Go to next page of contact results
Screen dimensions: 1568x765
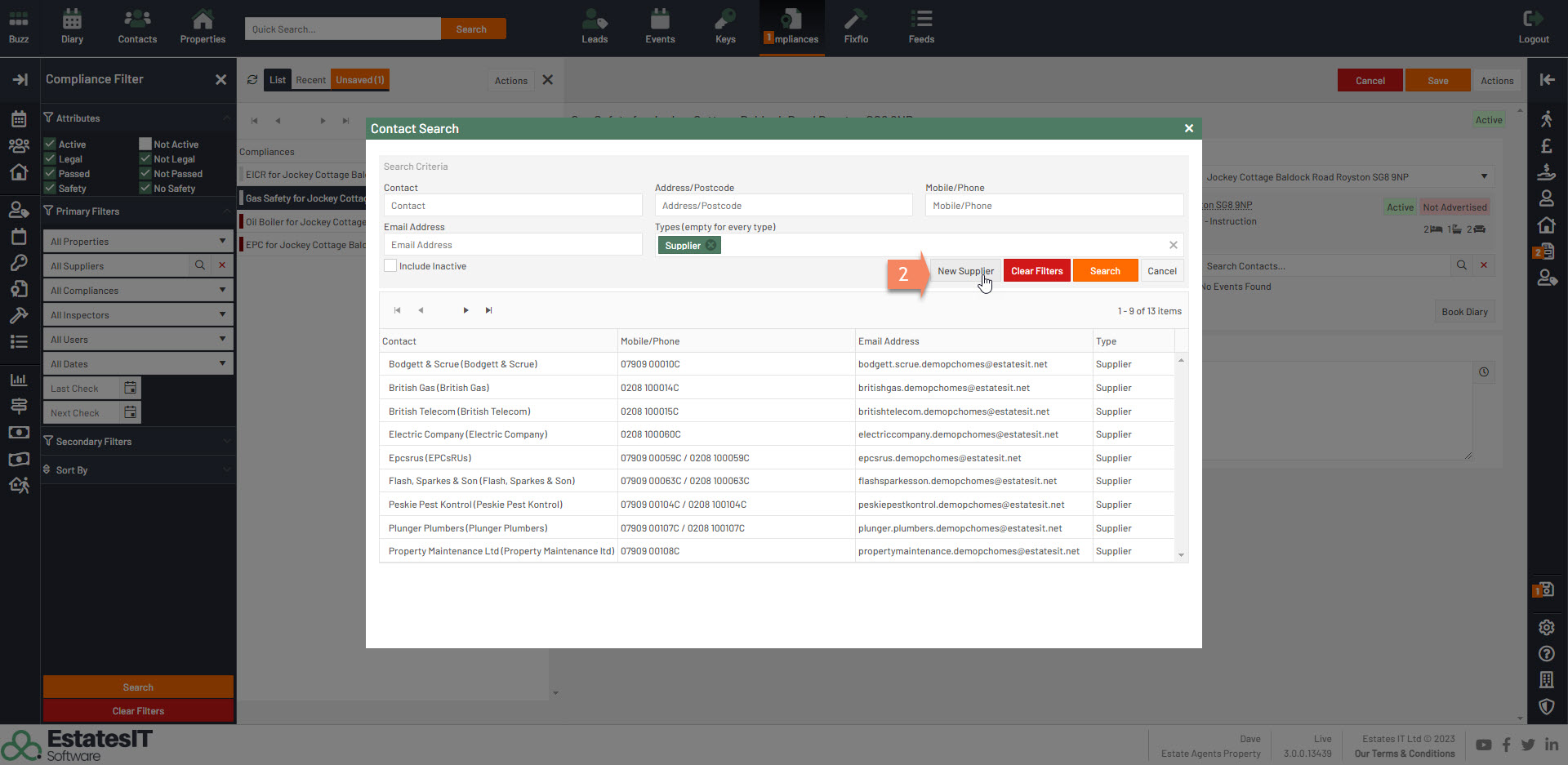465,310
